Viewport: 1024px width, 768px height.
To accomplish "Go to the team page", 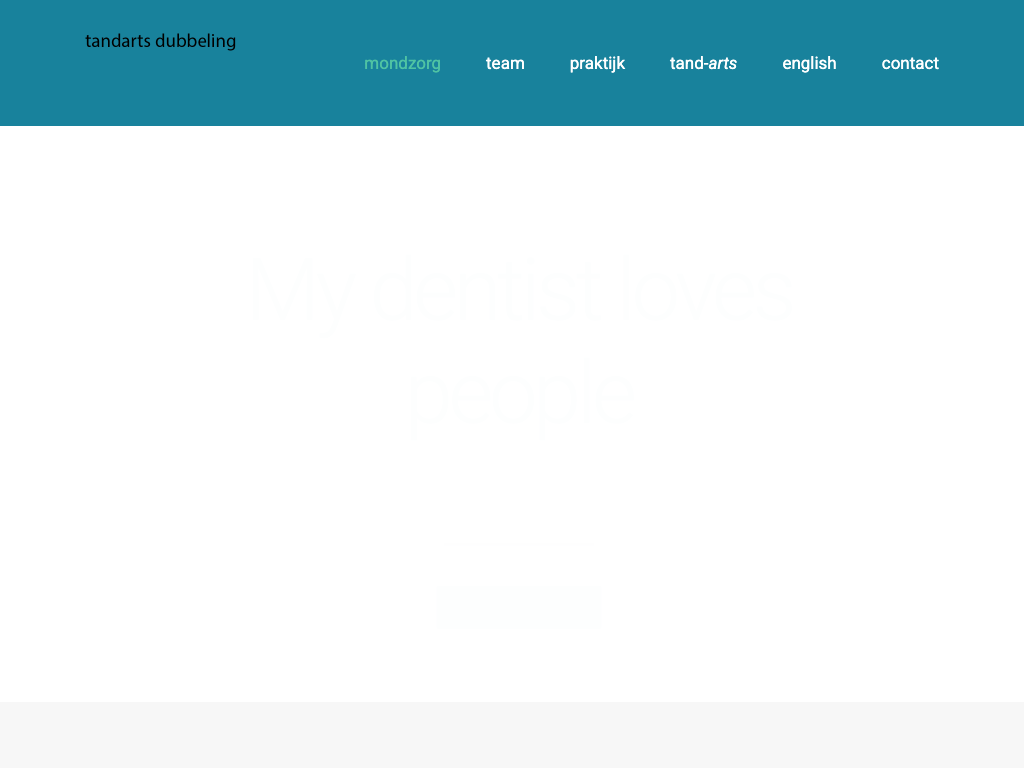I will pyautogui.click(x=505, y=63).
